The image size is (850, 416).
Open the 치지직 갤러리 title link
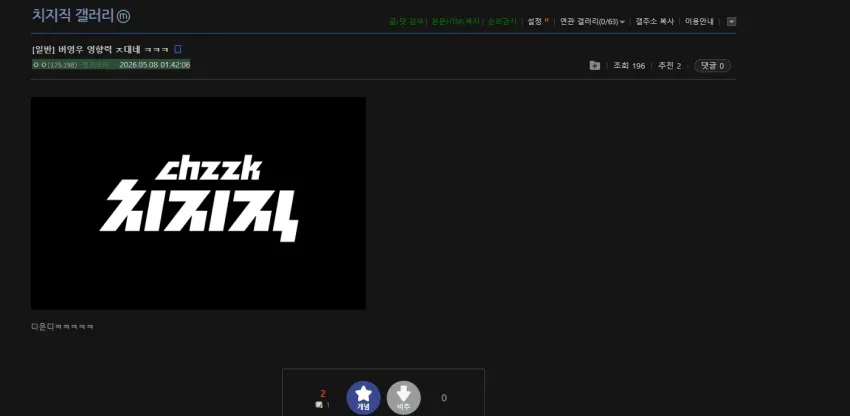[73, 16]
